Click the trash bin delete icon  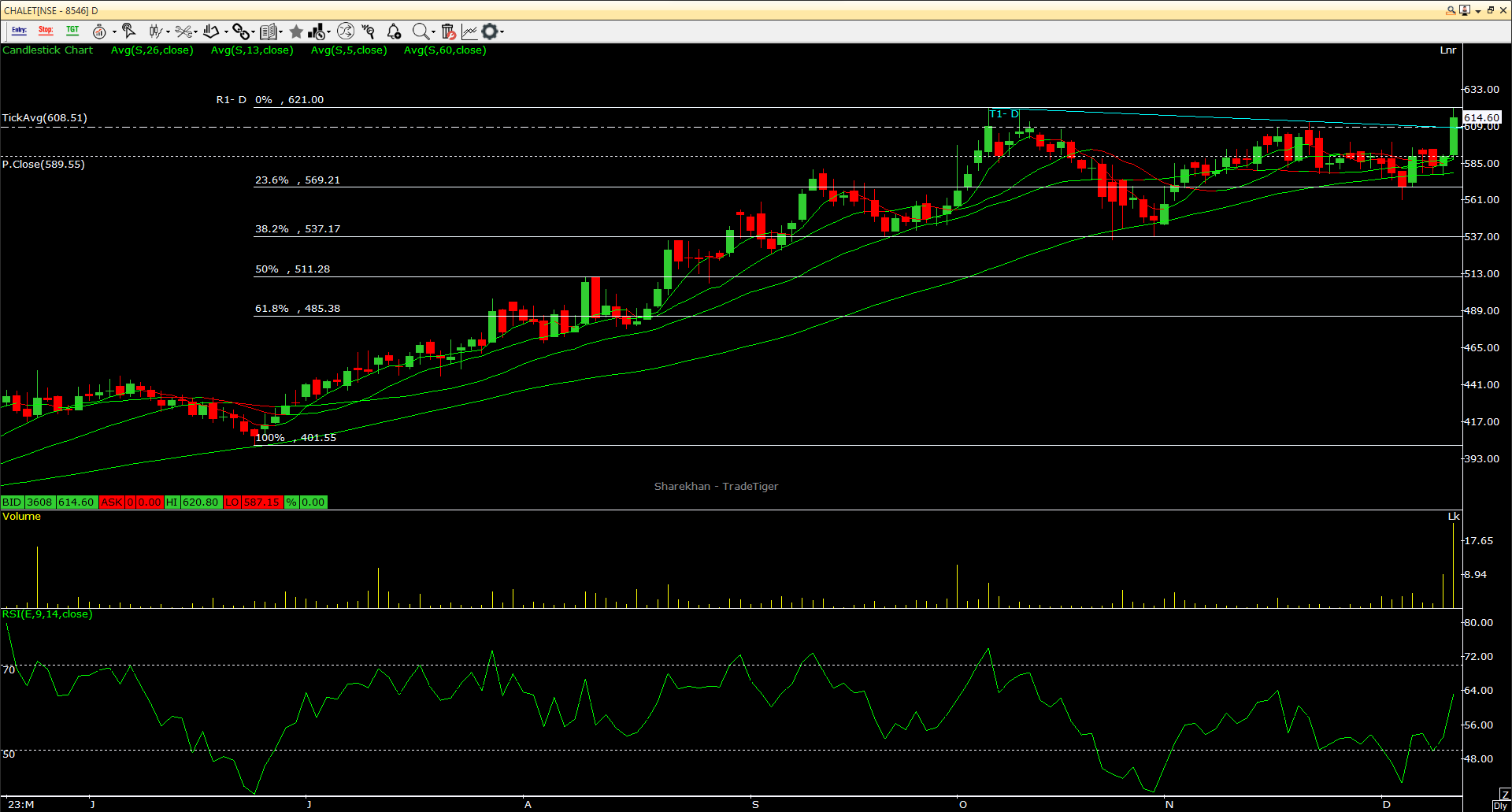(447, 32)
